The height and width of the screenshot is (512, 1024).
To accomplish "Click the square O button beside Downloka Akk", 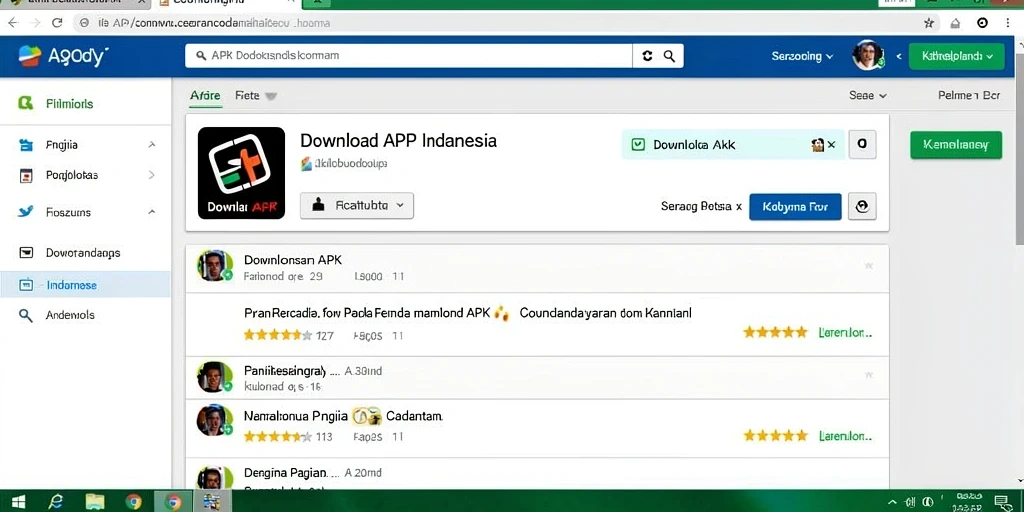I will [862, 144].
